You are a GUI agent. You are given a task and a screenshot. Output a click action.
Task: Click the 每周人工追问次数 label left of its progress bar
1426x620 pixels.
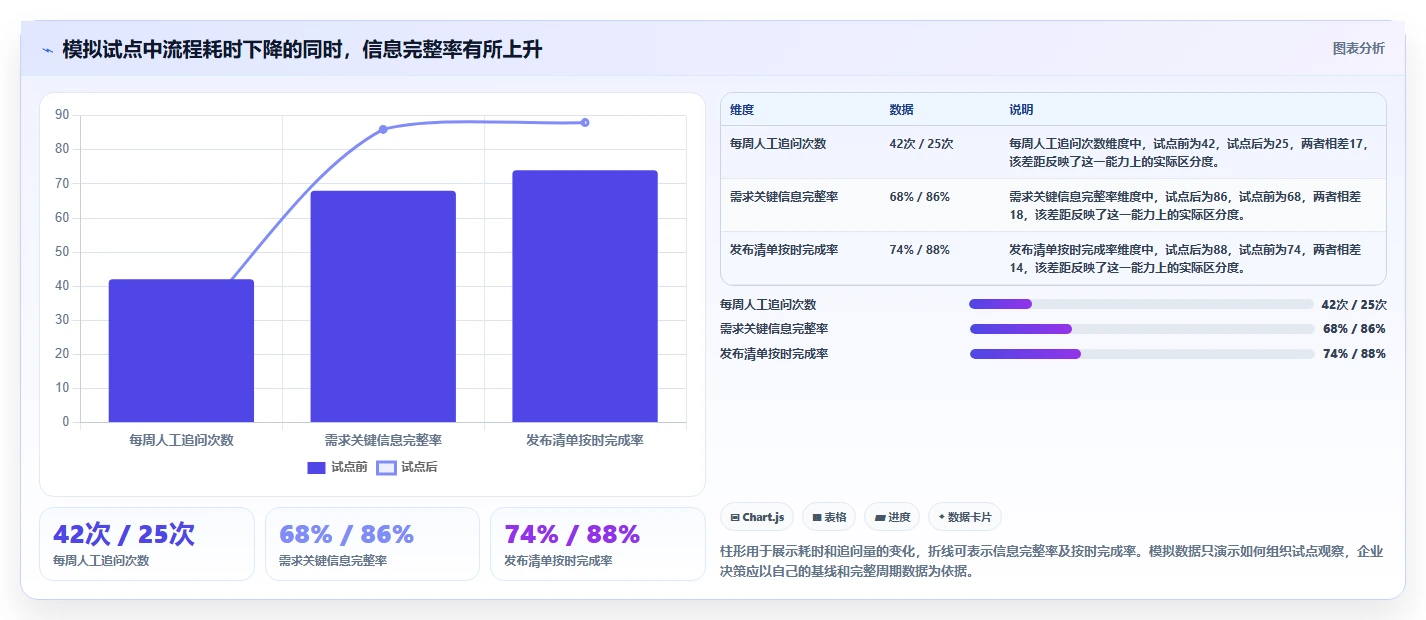click(768, 305)
